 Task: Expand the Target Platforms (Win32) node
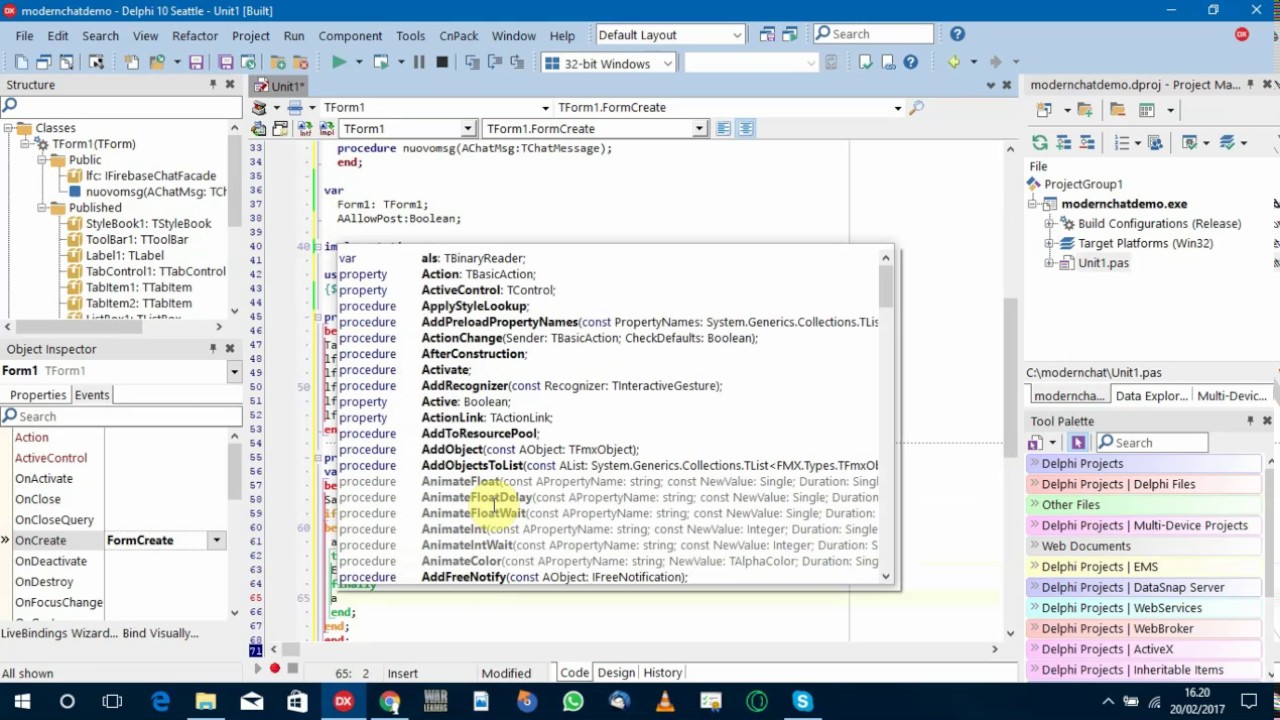pos(1049,243)
